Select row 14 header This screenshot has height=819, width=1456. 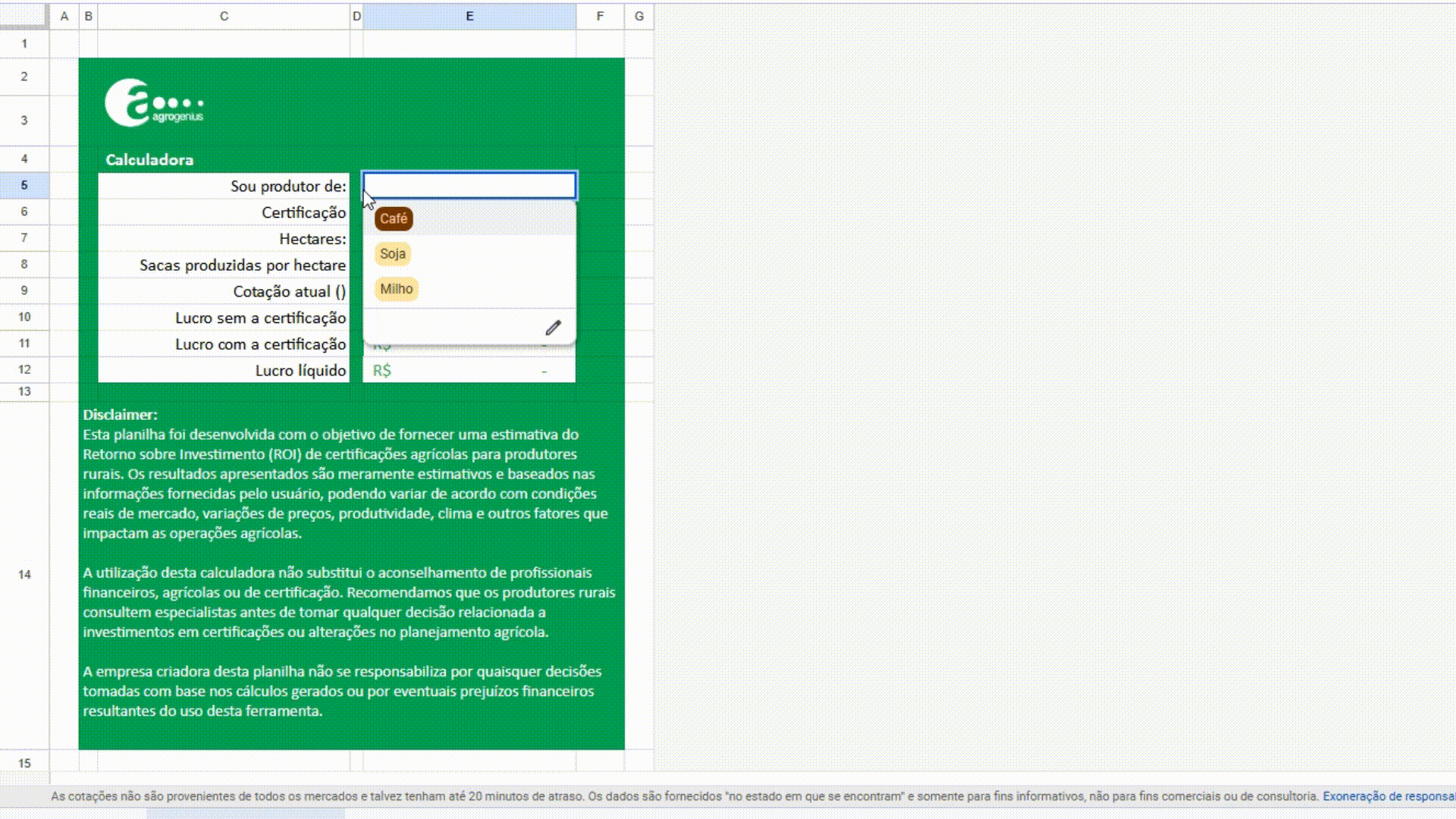(24, 574)
